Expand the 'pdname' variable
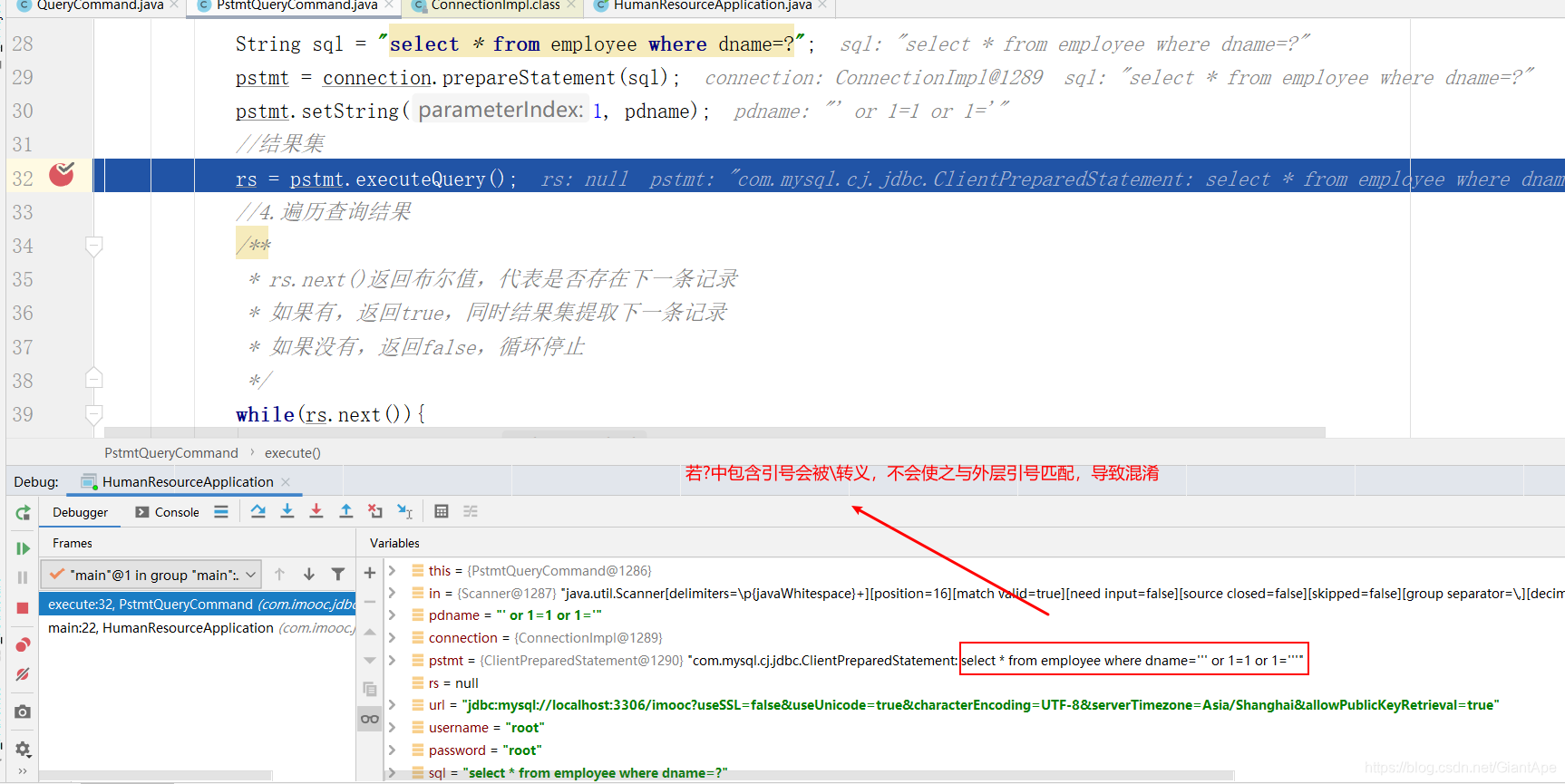 393,615
